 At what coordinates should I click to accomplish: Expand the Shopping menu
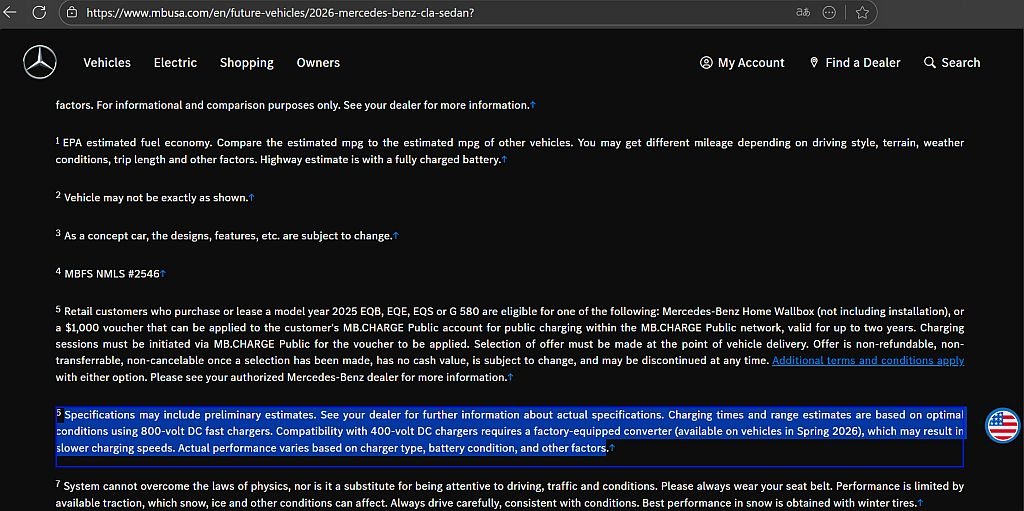[246, 63]
